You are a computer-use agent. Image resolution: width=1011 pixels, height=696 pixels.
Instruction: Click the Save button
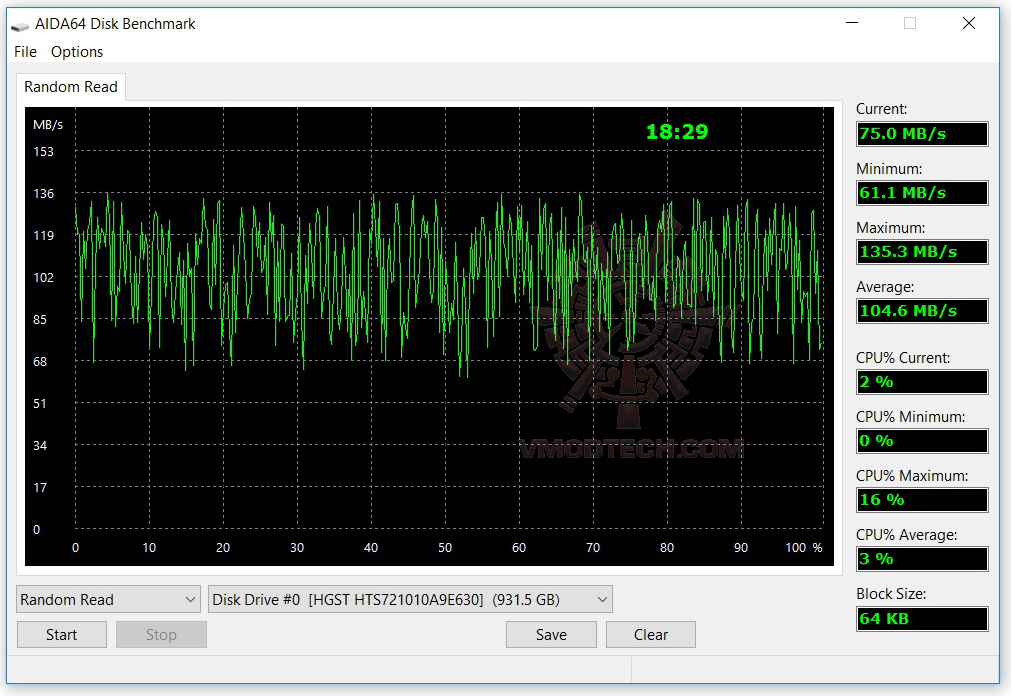551,634
